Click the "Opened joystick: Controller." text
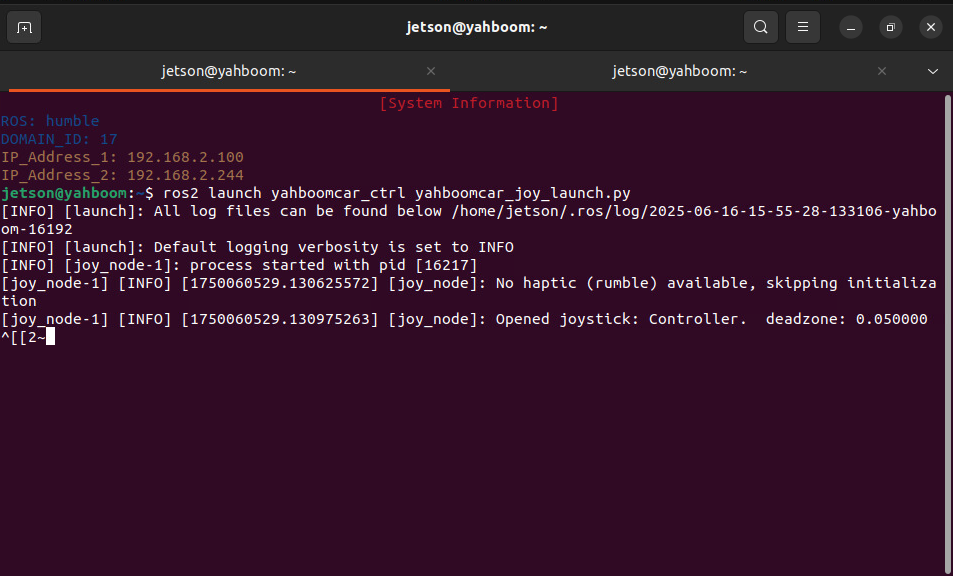This screenshot has width=953, height=576. tap(621, 319)
